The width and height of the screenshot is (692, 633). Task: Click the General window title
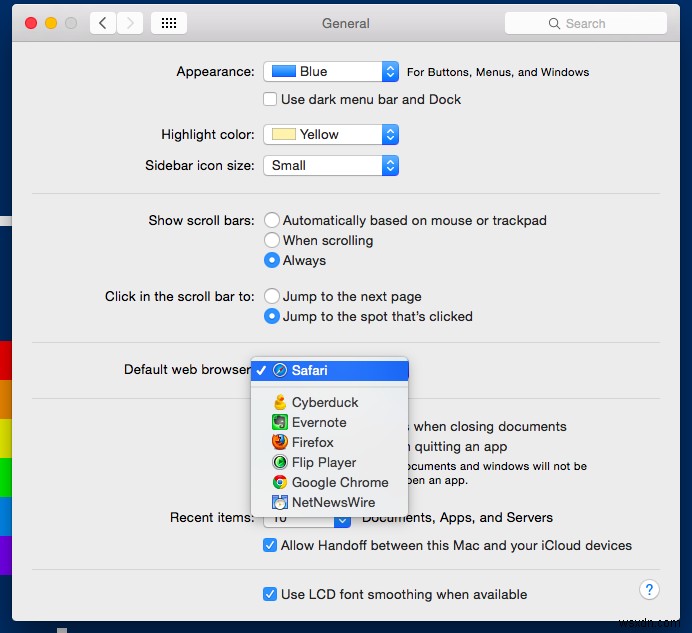pyautogui.click(x=346, y=23)
